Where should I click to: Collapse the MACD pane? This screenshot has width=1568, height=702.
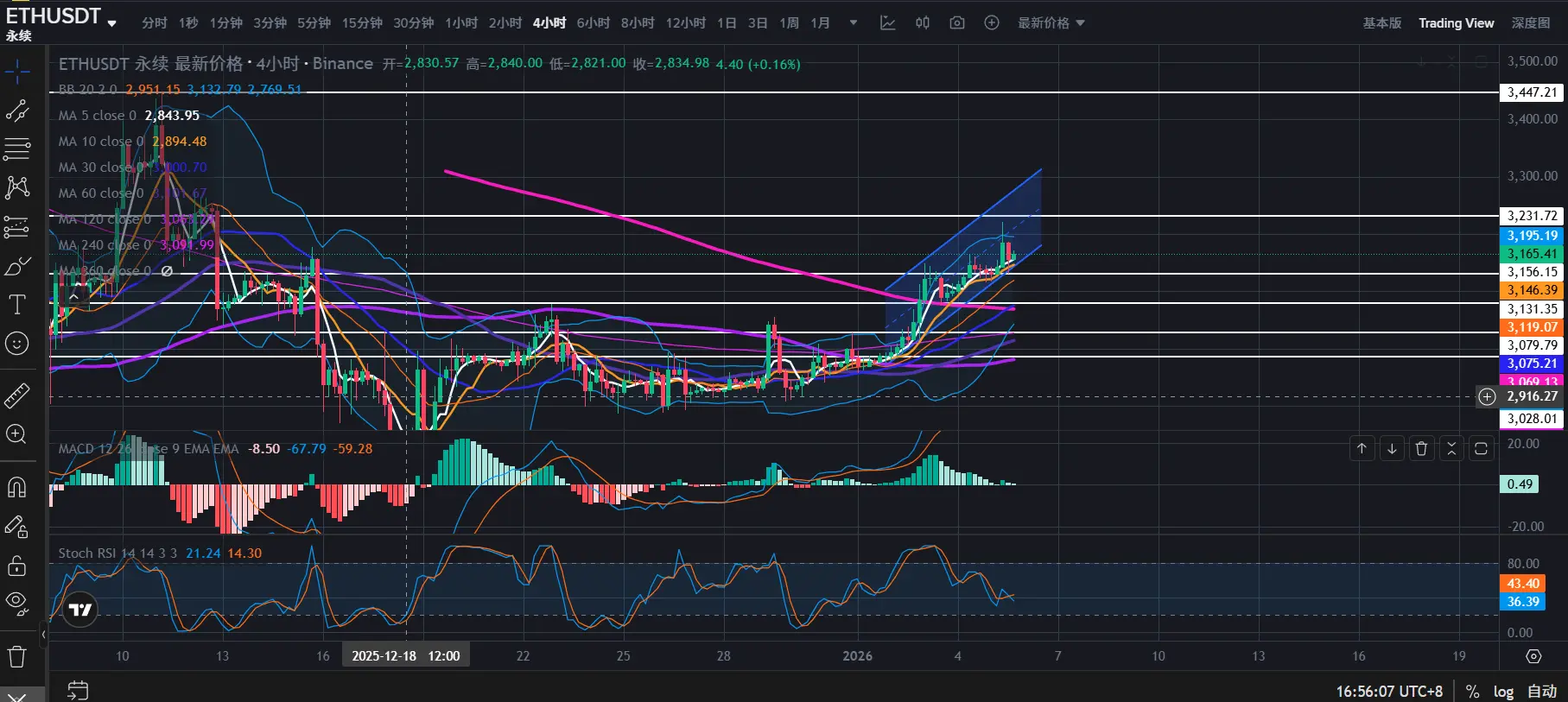pyautogui.click(x=1451, y=448)
